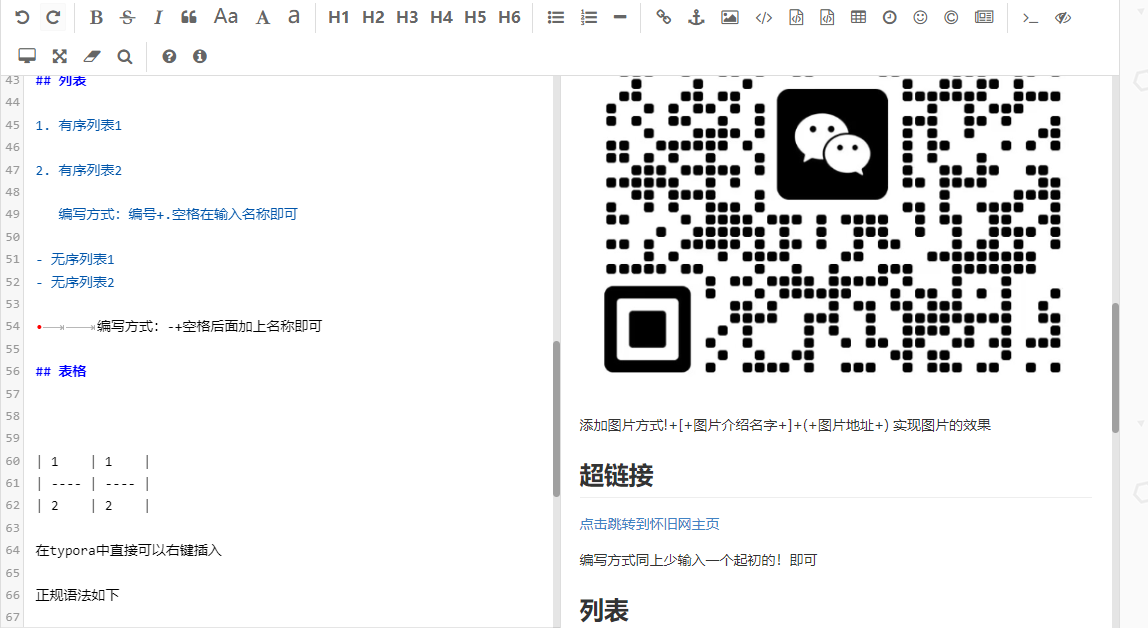Place cursor on '- 无序列表1' line

click(75, 259)
